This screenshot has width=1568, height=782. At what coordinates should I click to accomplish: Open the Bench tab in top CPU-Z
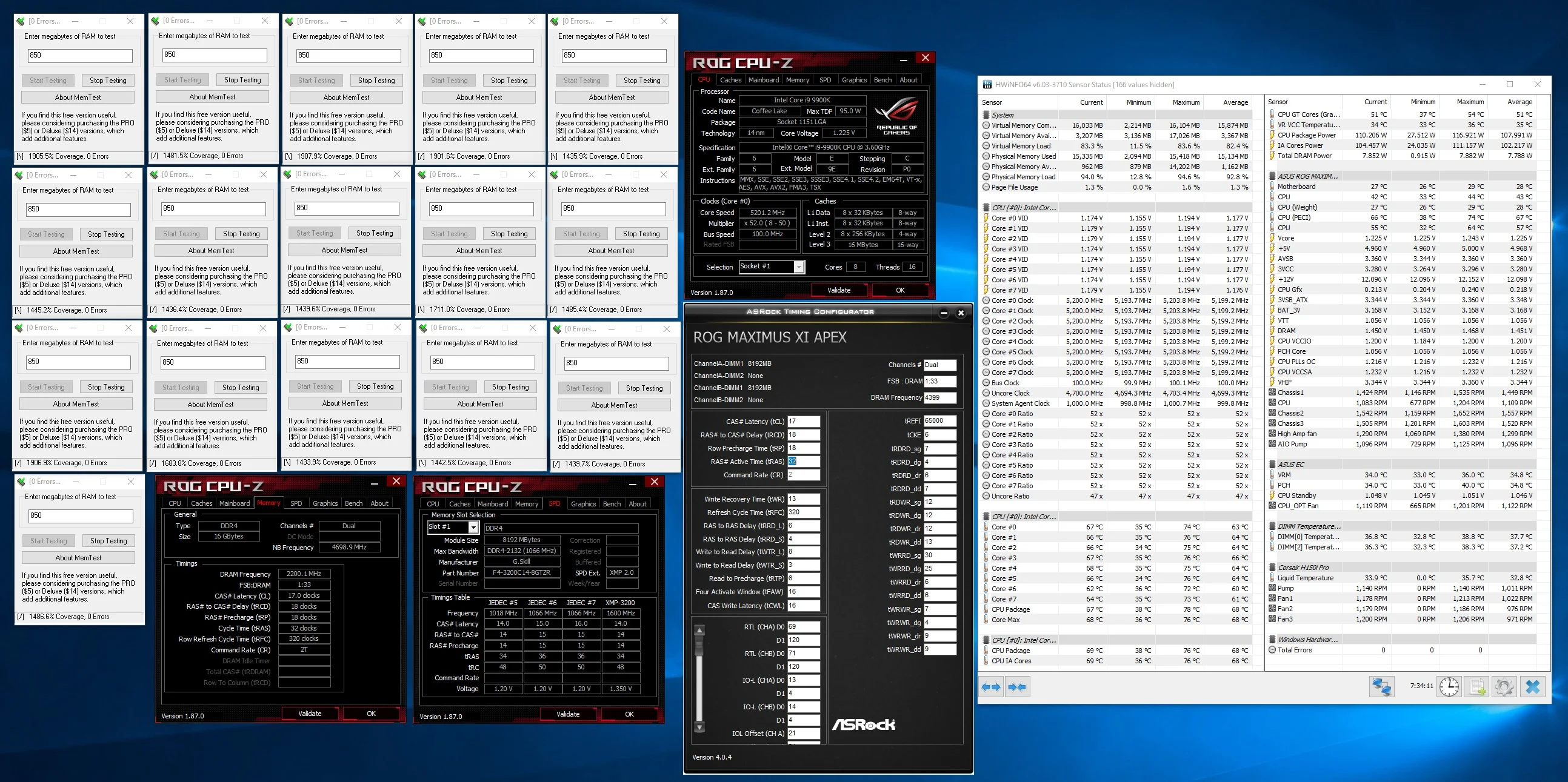[x=882, y=80]
